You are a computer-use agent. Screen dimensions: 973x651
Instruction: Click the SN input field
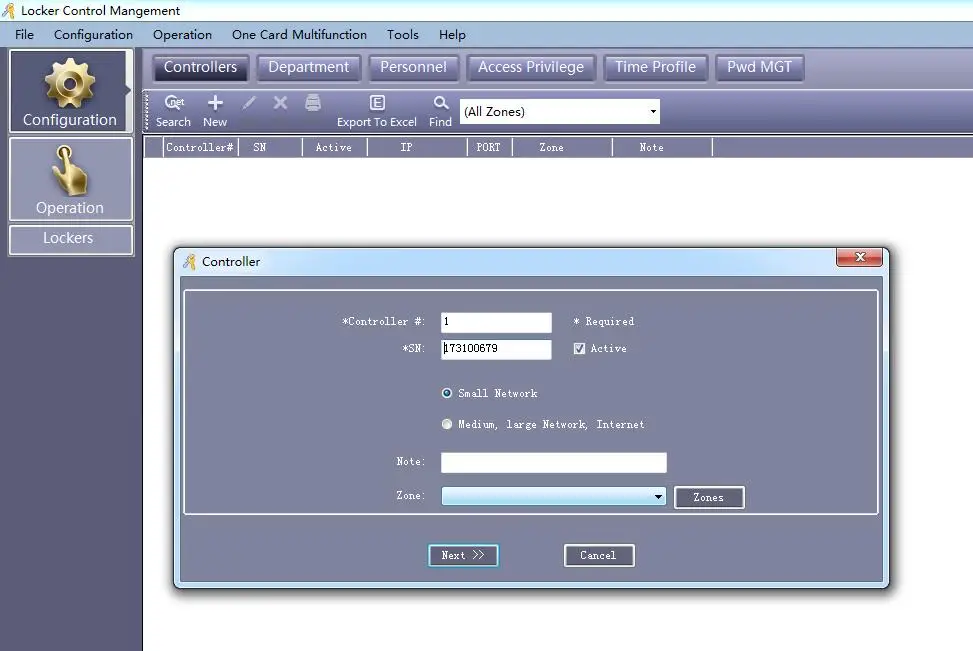click(496, 349)
